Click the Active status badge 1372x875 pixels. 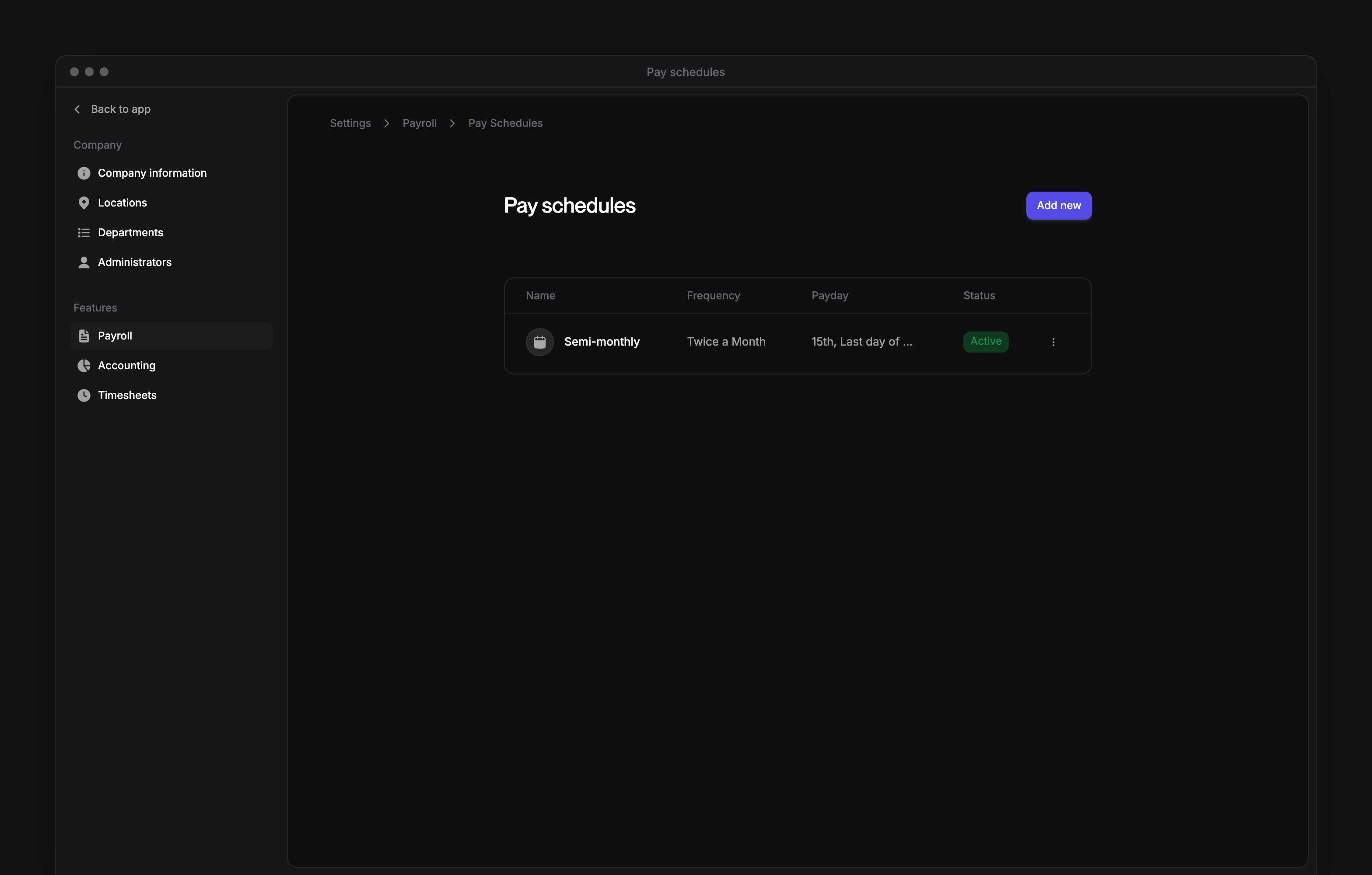pos(986,342)
